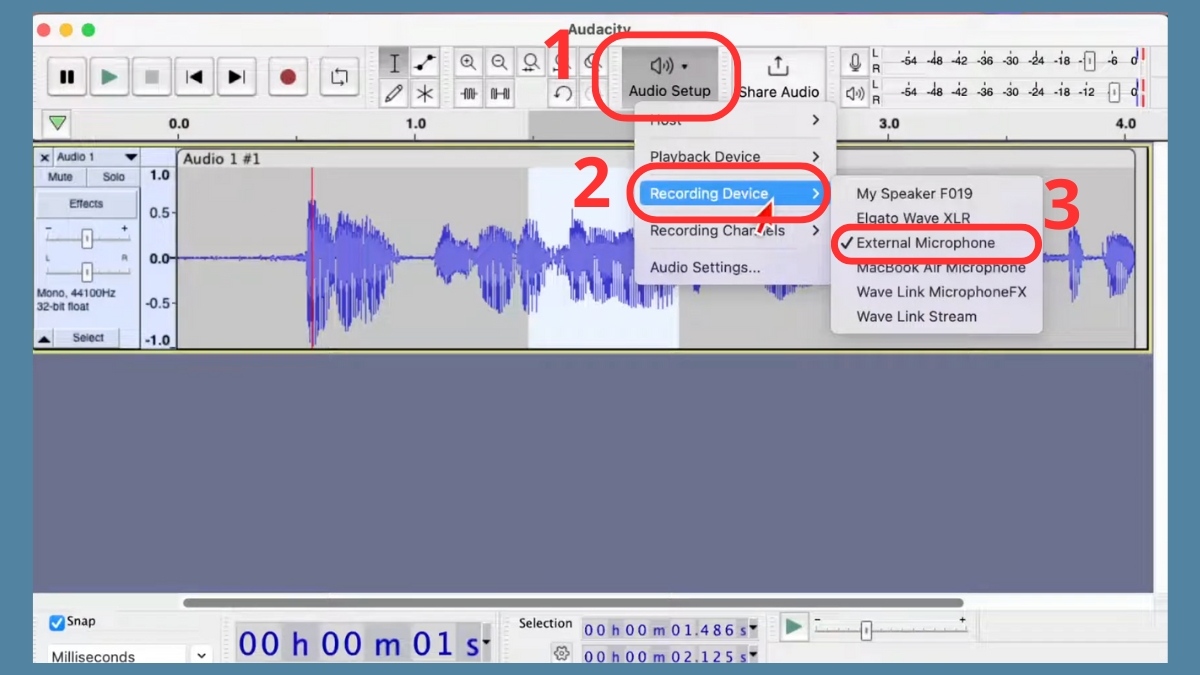Click the track gain slider

[87, 238]
